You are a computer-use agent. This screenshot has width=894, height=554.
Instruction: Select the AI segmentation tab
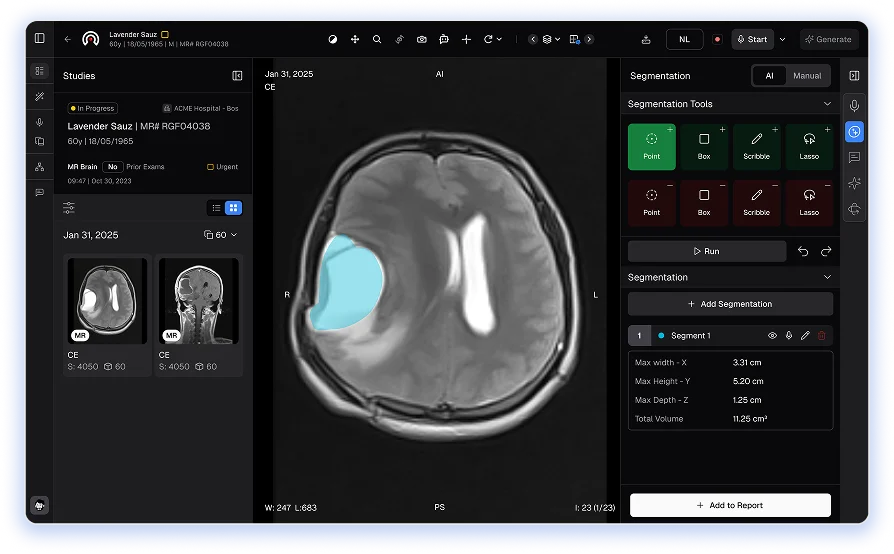coord(768,76)
